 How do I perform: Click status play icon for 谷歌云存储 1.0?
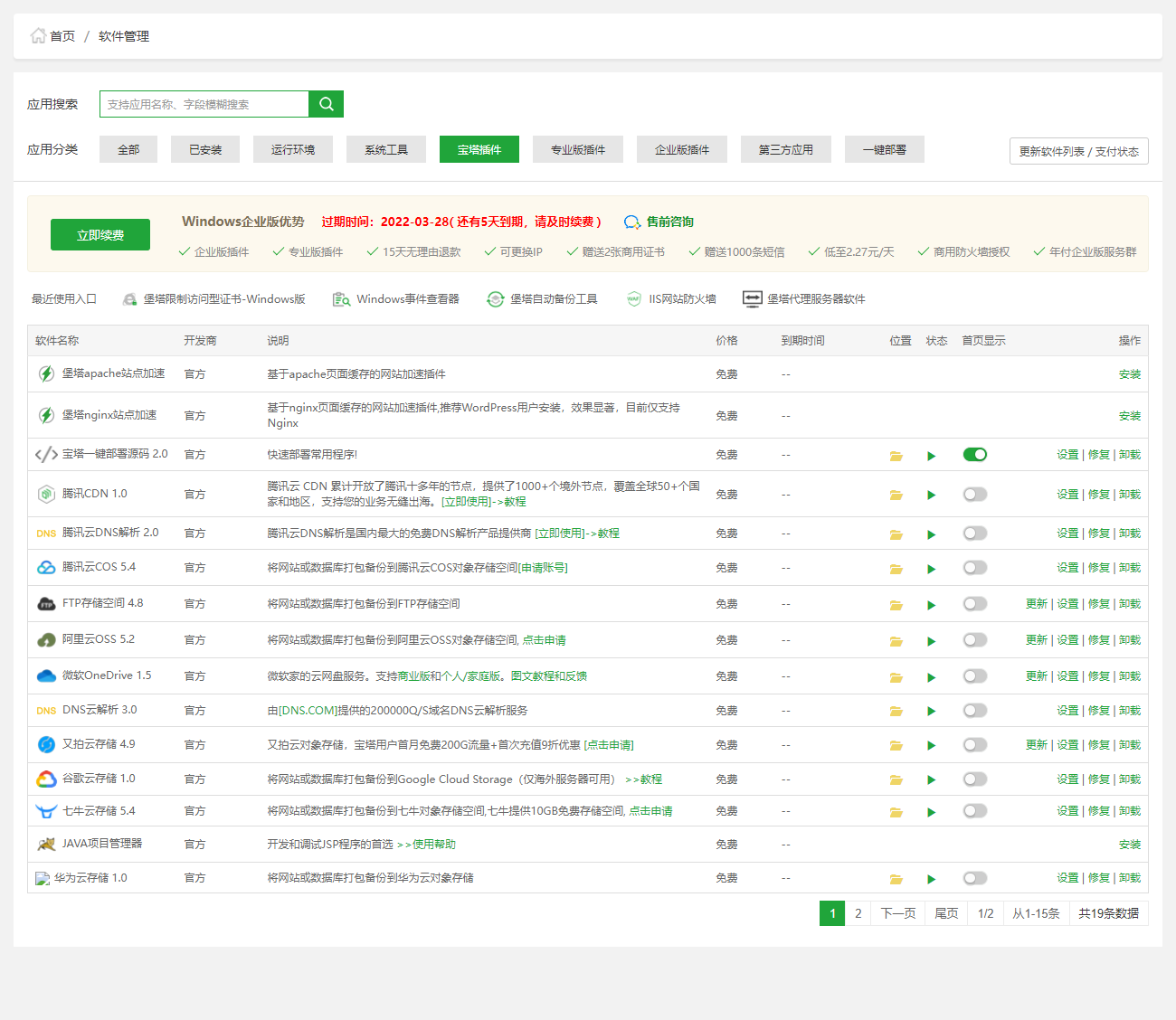(x=931, y=780)
